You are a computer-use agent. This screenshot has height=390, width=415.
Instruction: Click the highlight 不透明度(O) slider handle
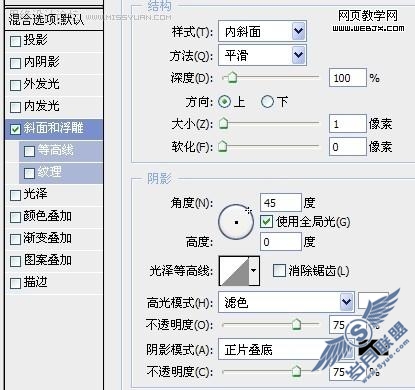pyautogui.click(x=296, y=324)
